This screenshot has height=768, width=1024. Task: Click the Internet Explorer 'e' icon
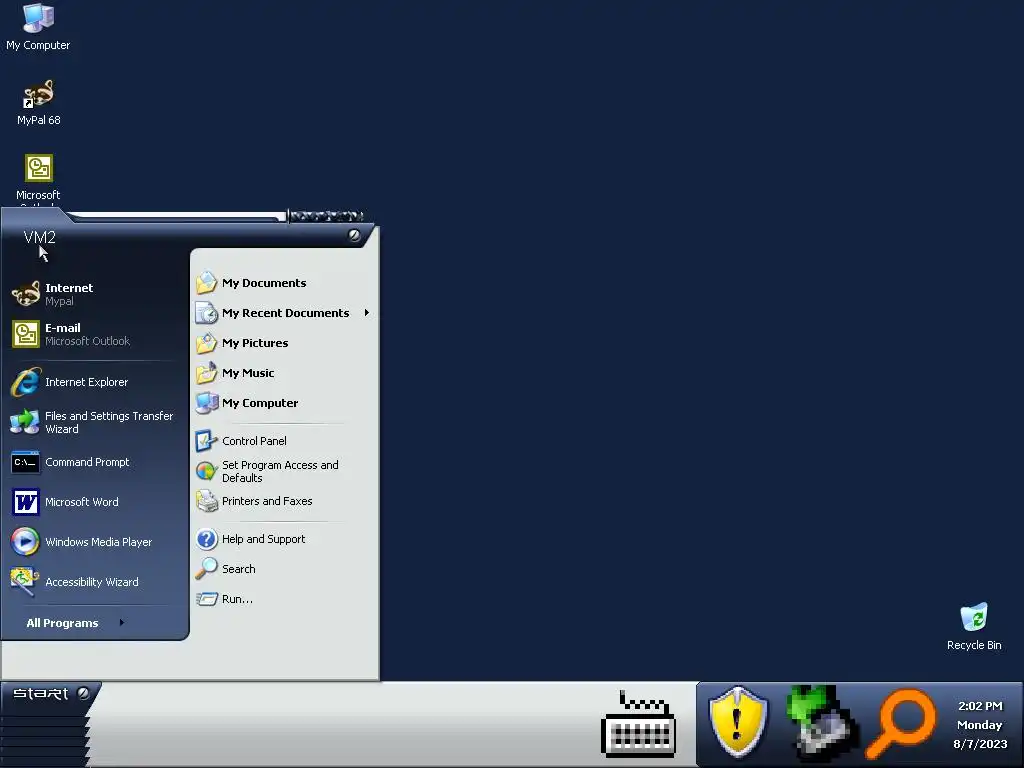tap(25, 382)
